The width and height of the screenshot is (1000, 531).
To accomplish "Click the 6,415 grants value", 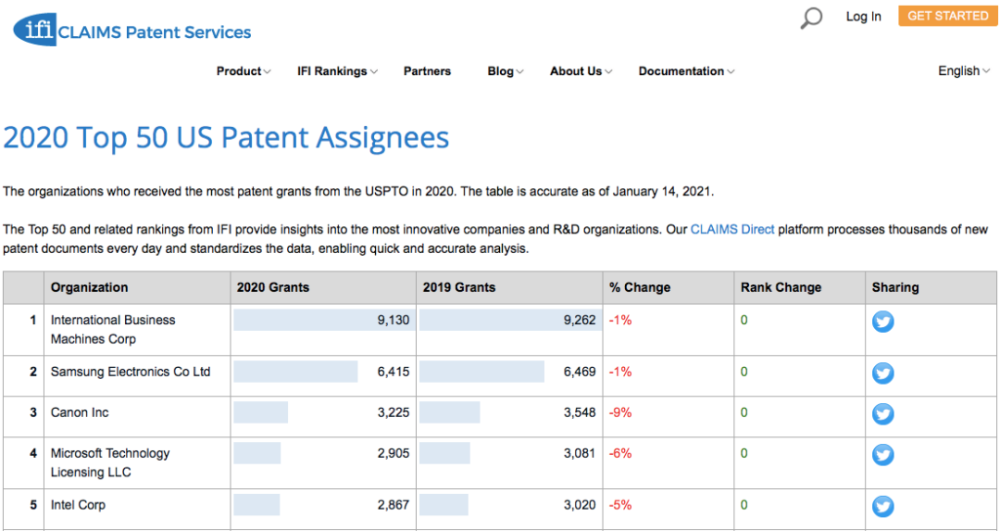I will click(x=393, y=372).
